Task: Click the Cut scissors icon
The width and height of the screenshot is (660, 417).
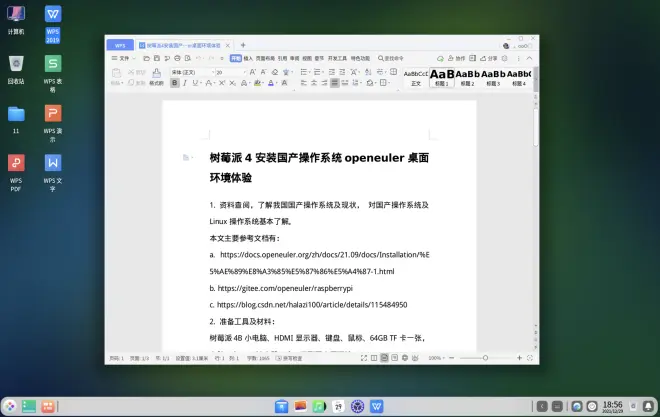Action: (x=131, y=72)
